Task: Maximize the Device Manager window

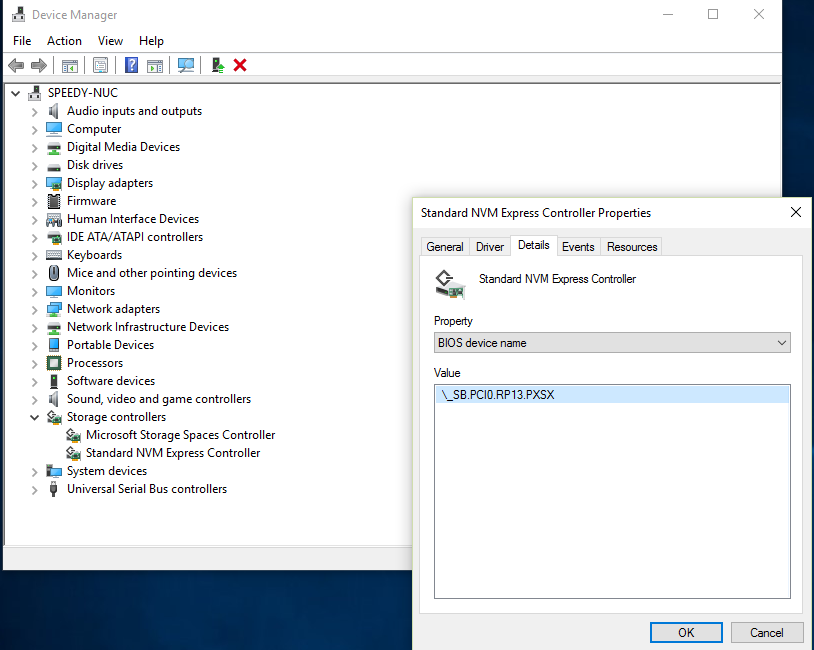Action: pyautogui.click(x=713, y=14)
